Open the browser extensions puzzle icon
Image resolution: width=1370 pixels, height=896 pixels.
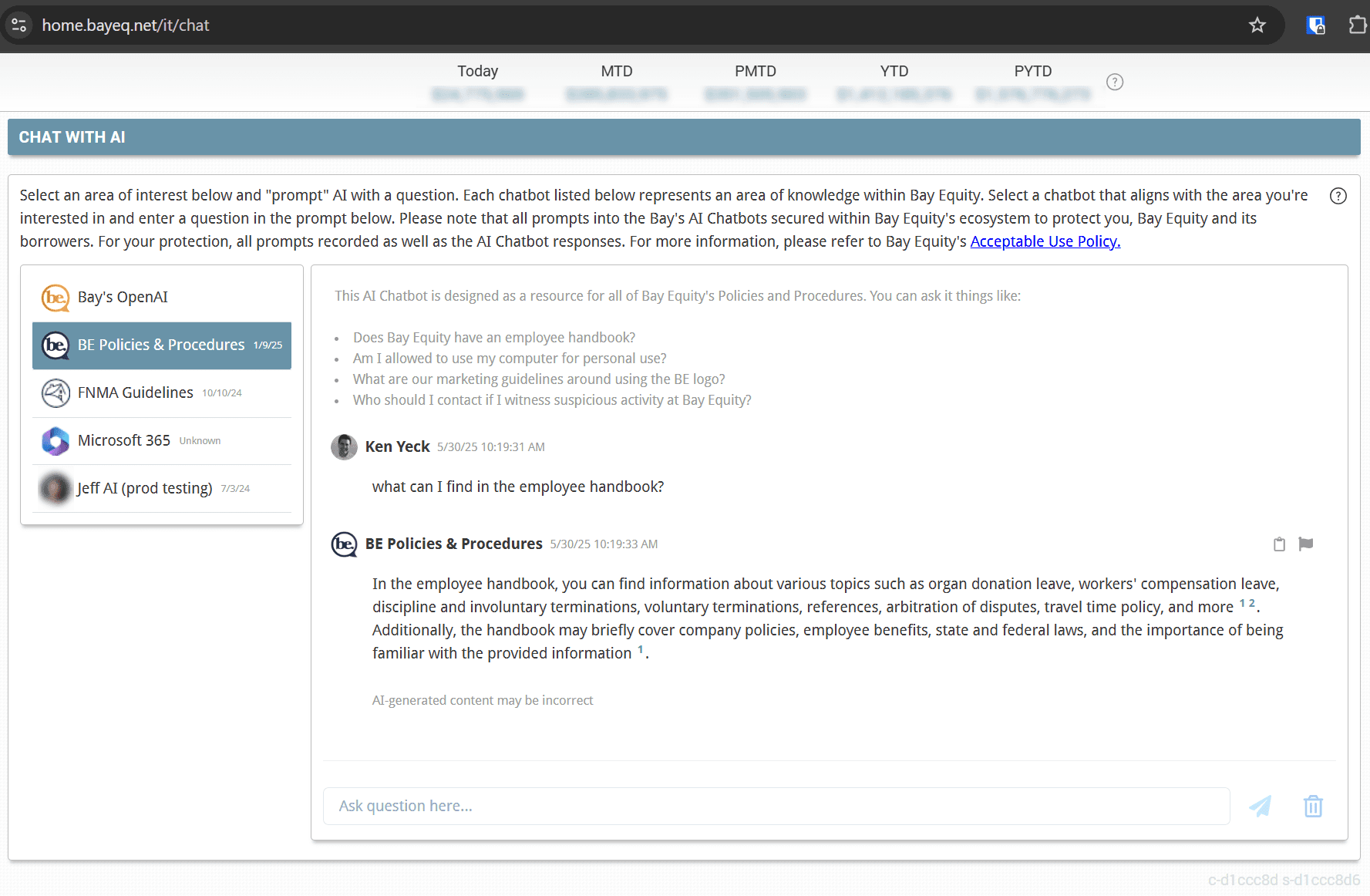[x=1357, y=25]
